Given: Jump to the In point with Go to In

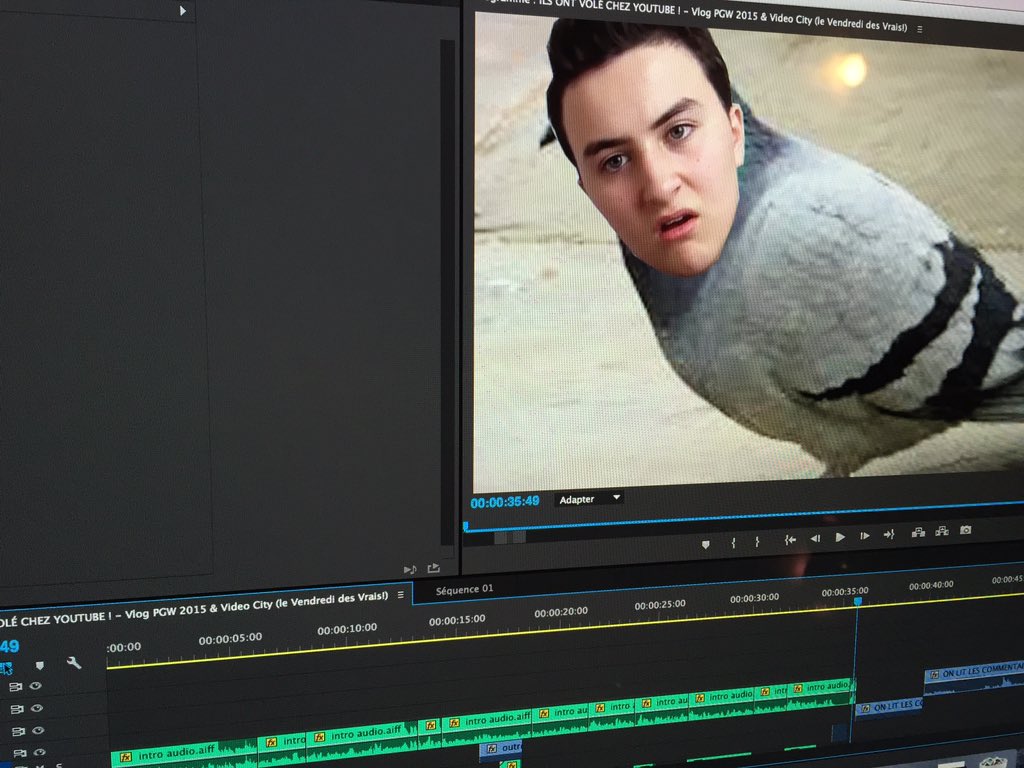Looking at the screenshot, I should (790, 539).
